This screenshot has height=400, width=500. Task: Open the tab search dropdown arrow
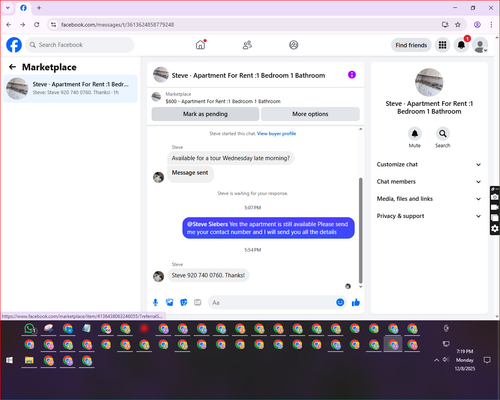[8, 8]
